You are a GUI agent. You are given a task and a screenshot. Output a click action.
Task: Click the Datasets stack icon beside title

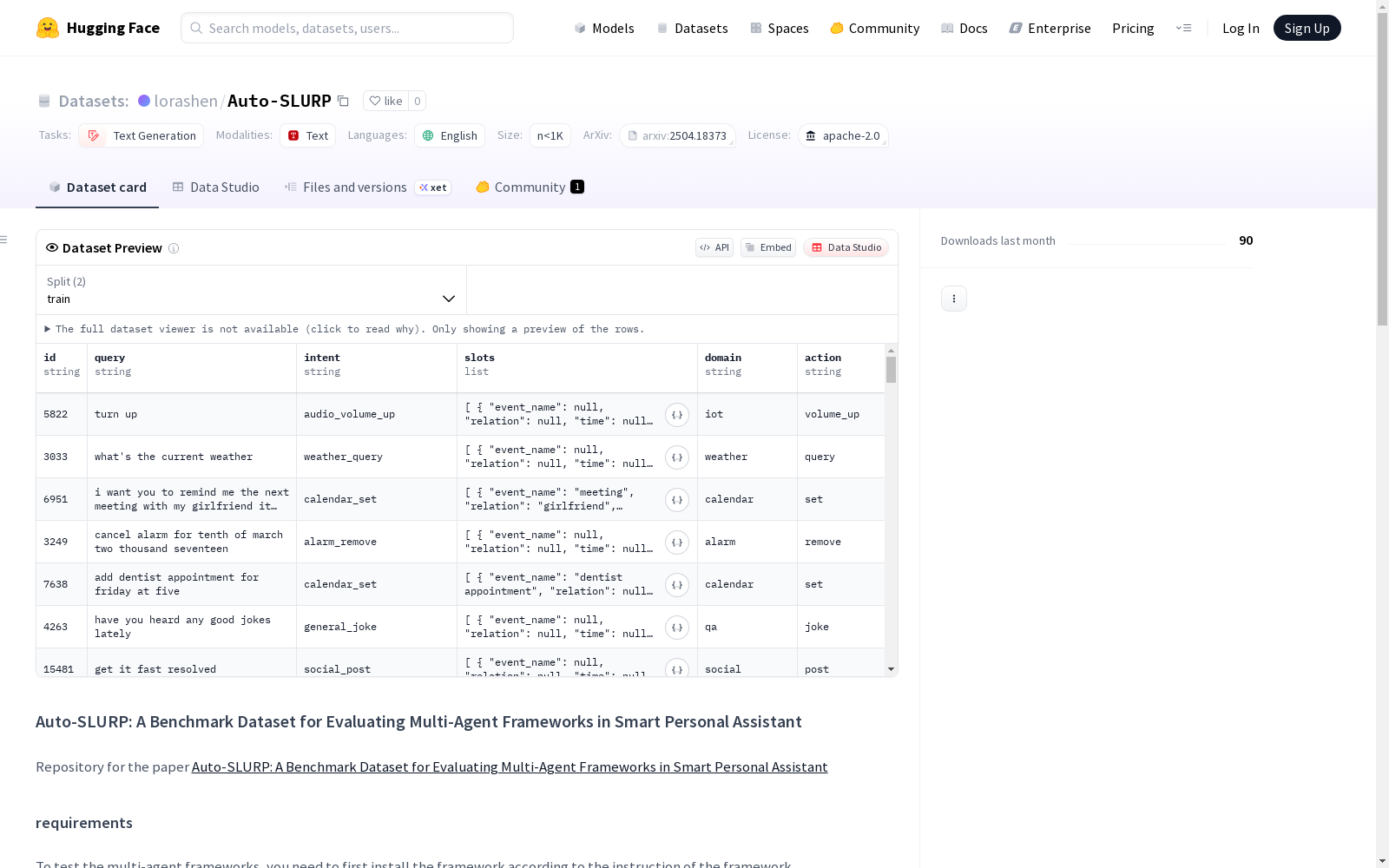[44, 101]
